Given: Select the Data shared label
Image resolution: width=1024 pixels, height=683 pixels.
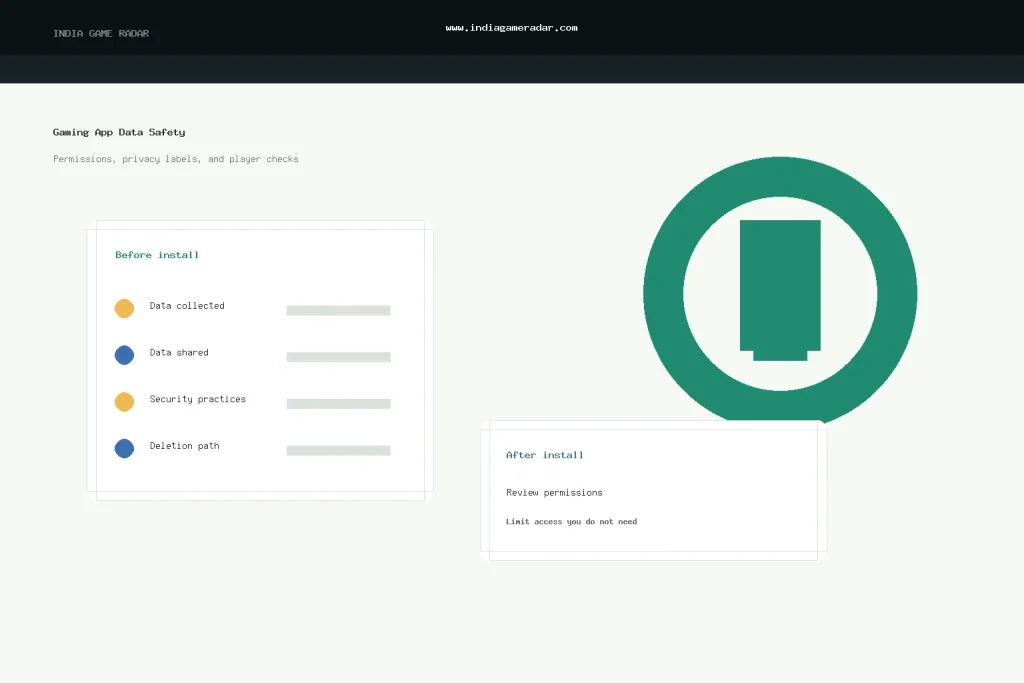Looking at the screenshot, I should point(179,353).
